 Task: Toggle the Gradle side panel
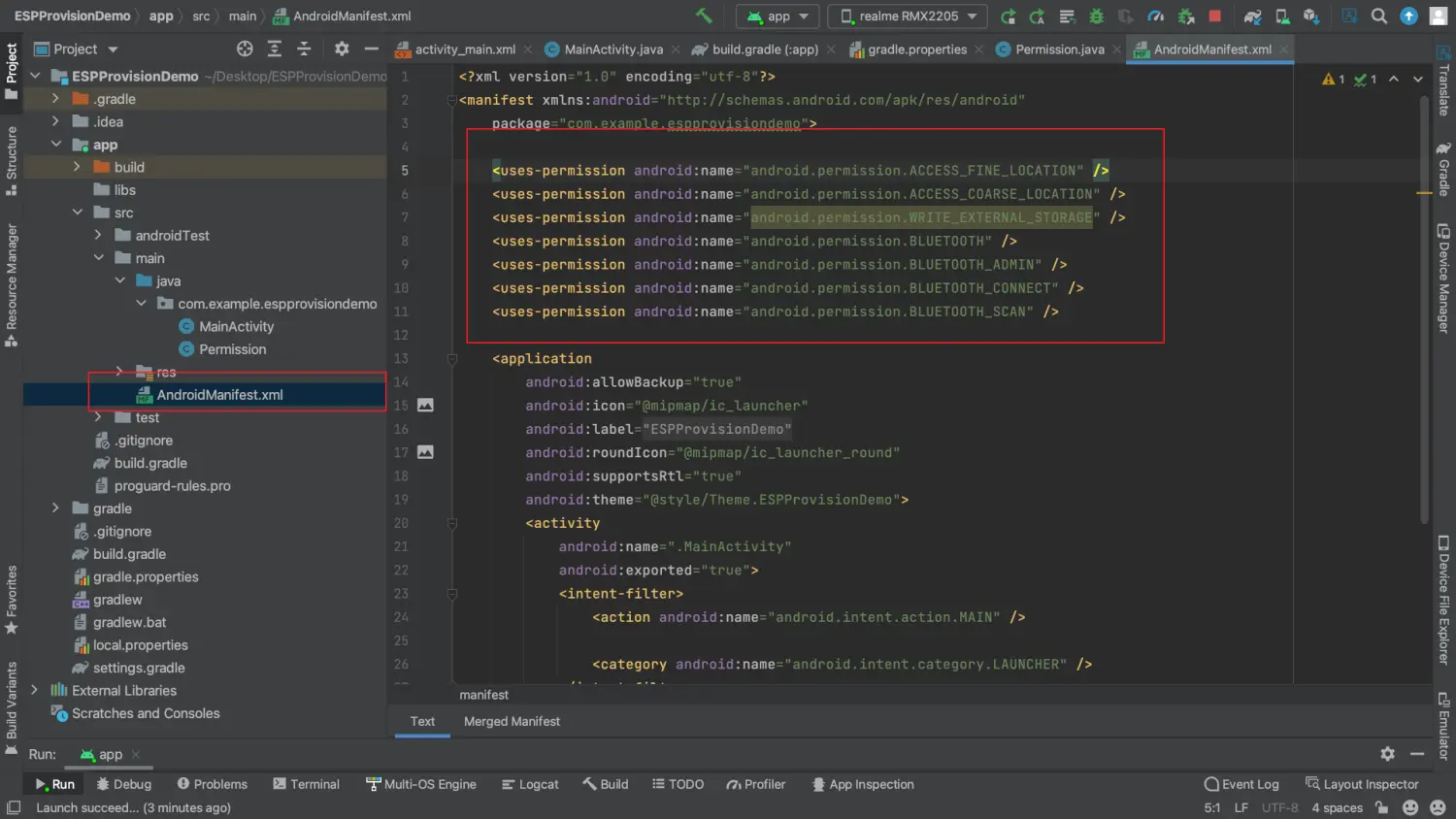pyautogui.click(x=1443, y=170)
